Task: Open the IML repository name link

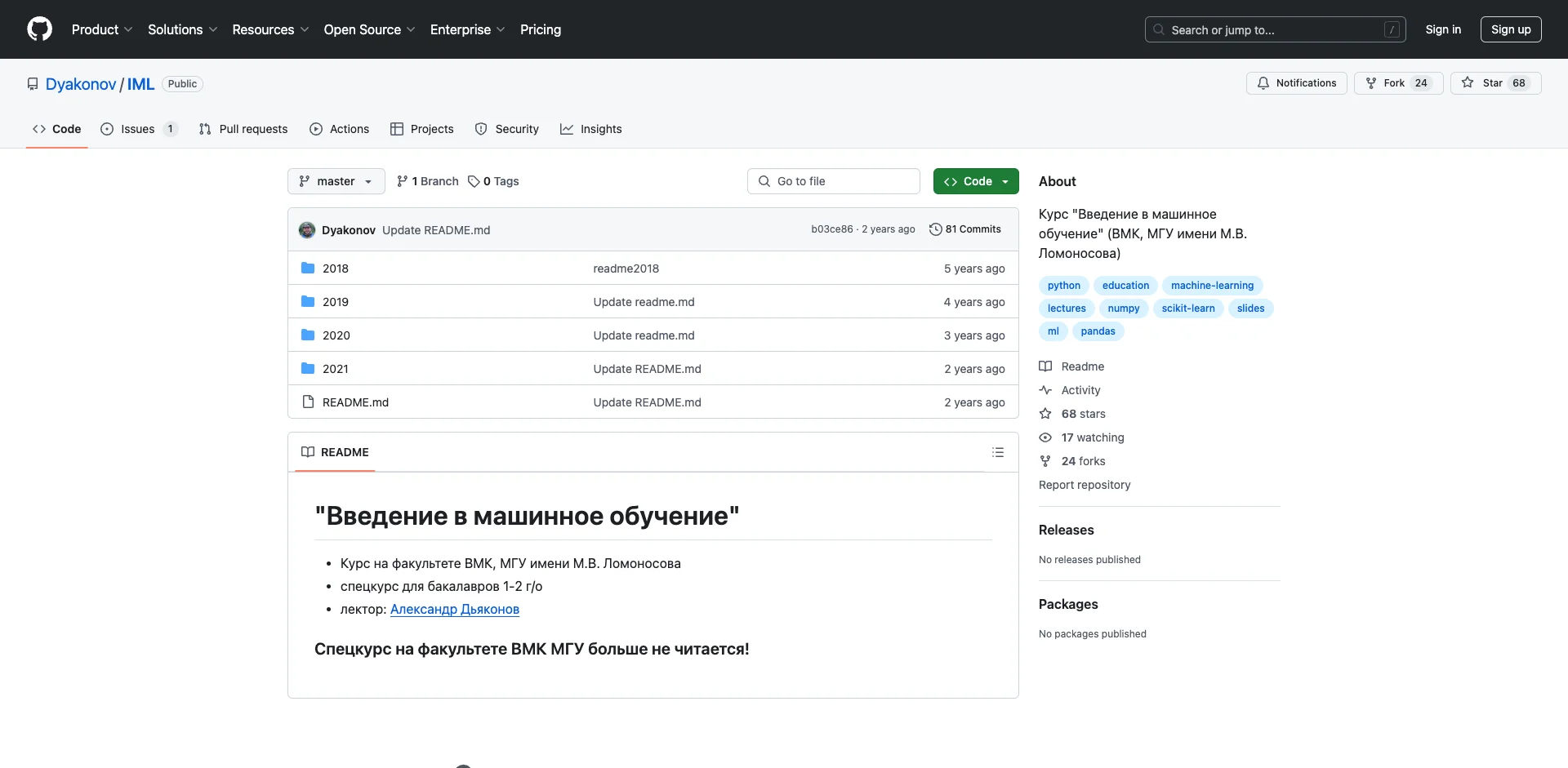Action: (x=140, y=84)
